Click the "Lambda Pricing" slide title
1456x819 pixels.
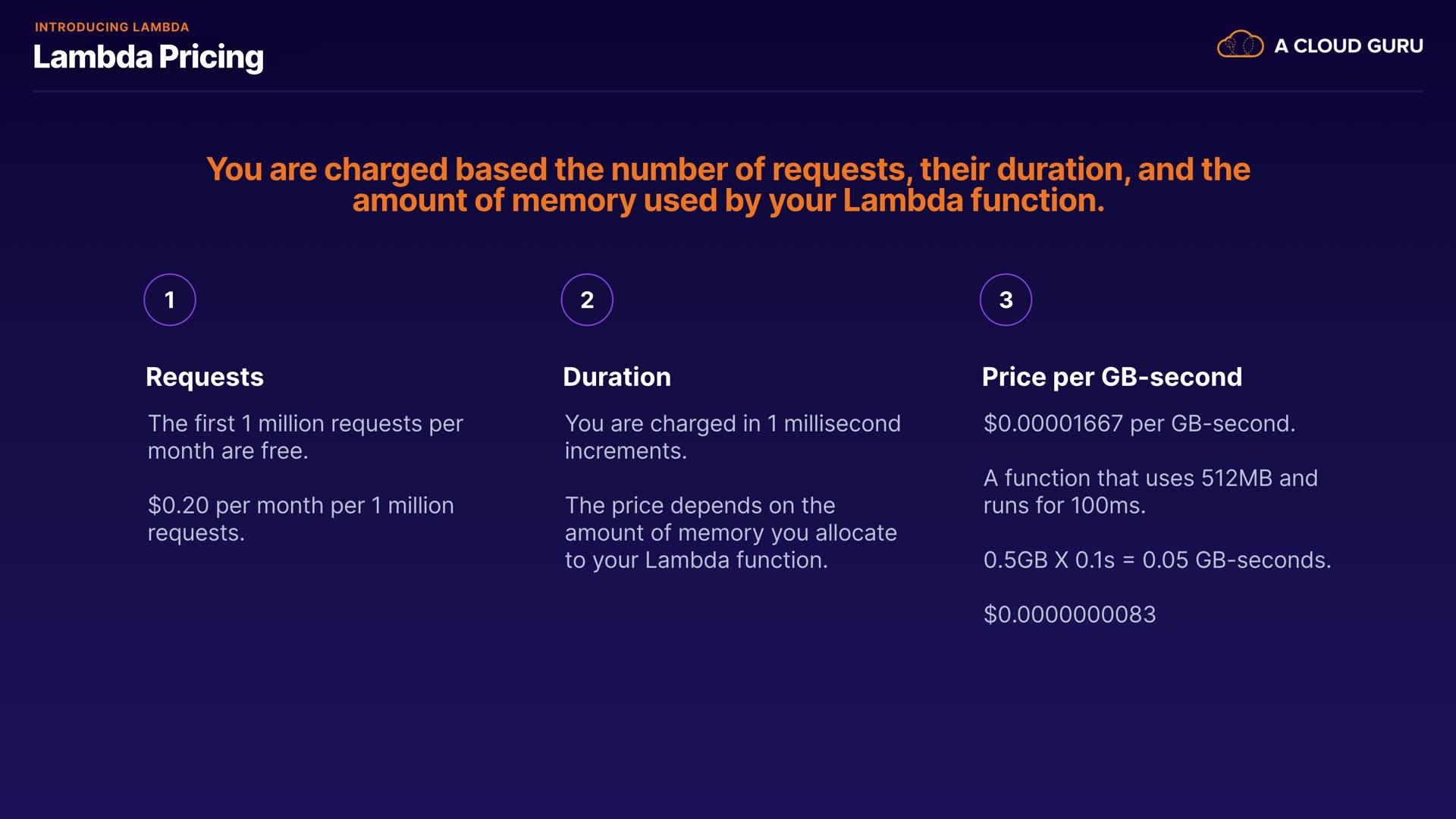tap(149, 57)
